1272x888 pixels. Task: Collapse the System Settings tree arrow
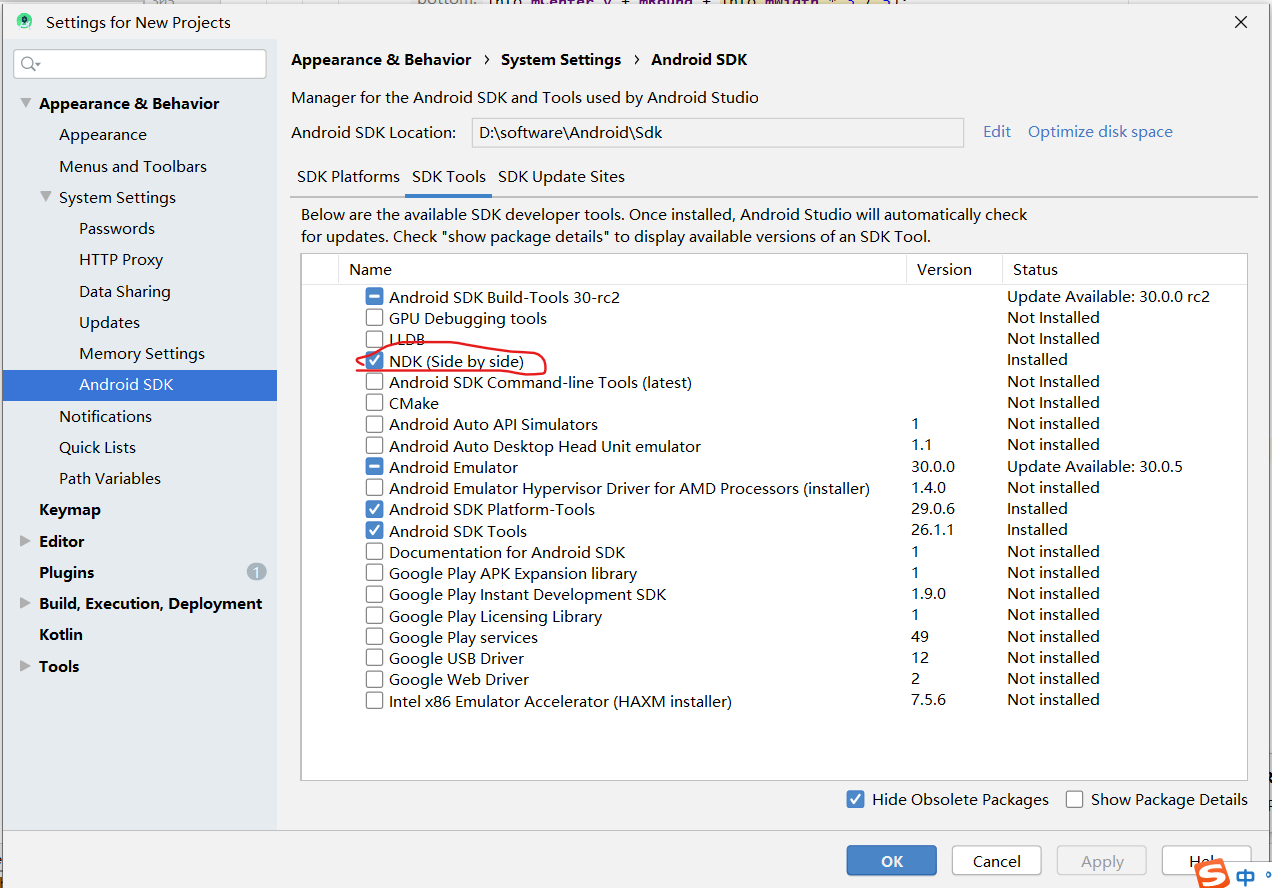pyautogui.click(x=45, y=197)
